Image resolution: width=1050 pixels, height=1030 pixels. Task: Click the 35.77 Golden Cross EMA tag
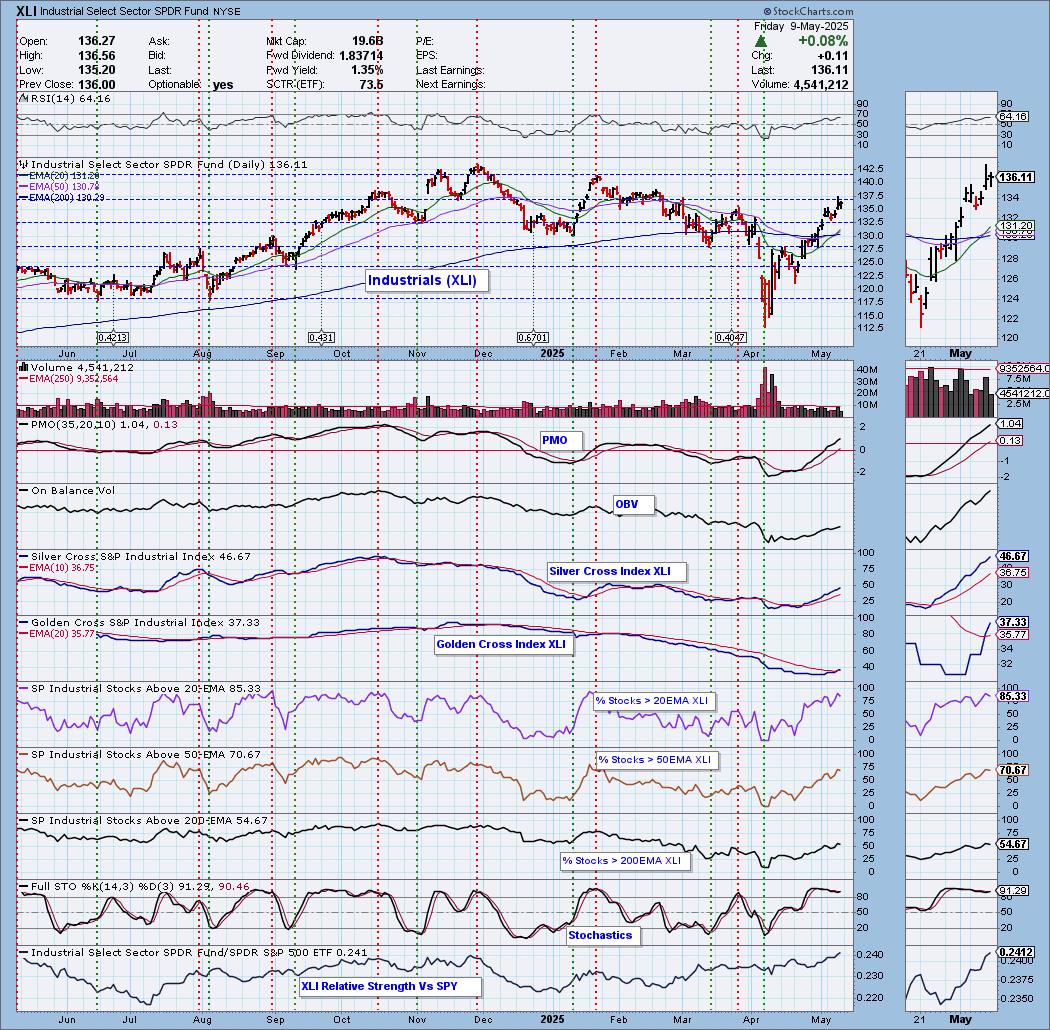click(1012, 634)
